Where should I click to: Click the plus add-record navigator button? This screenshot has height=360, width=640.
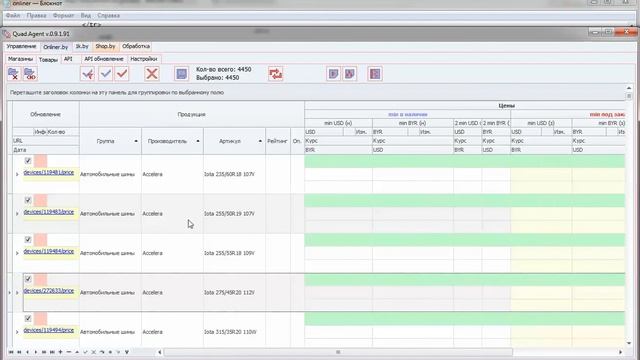(60, 352)
